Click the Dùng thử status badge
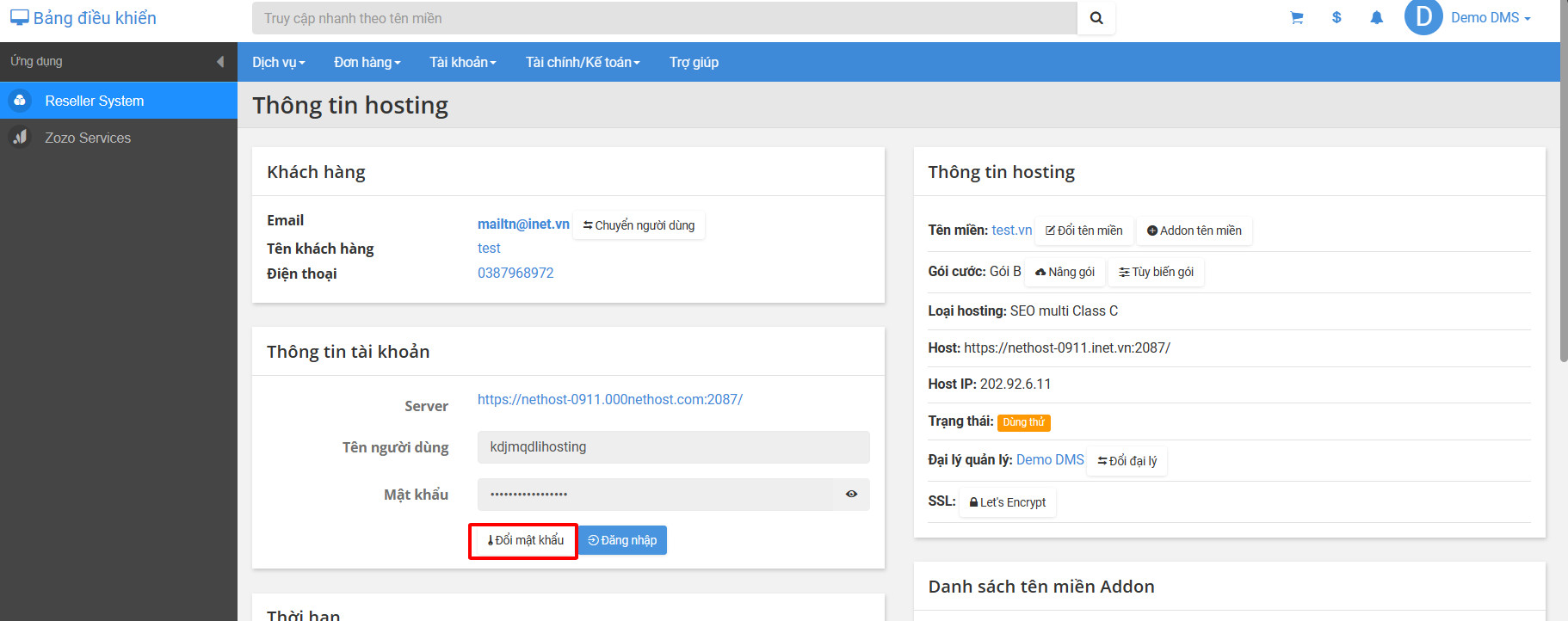 pyautogui.click(x=1024, y=422)
